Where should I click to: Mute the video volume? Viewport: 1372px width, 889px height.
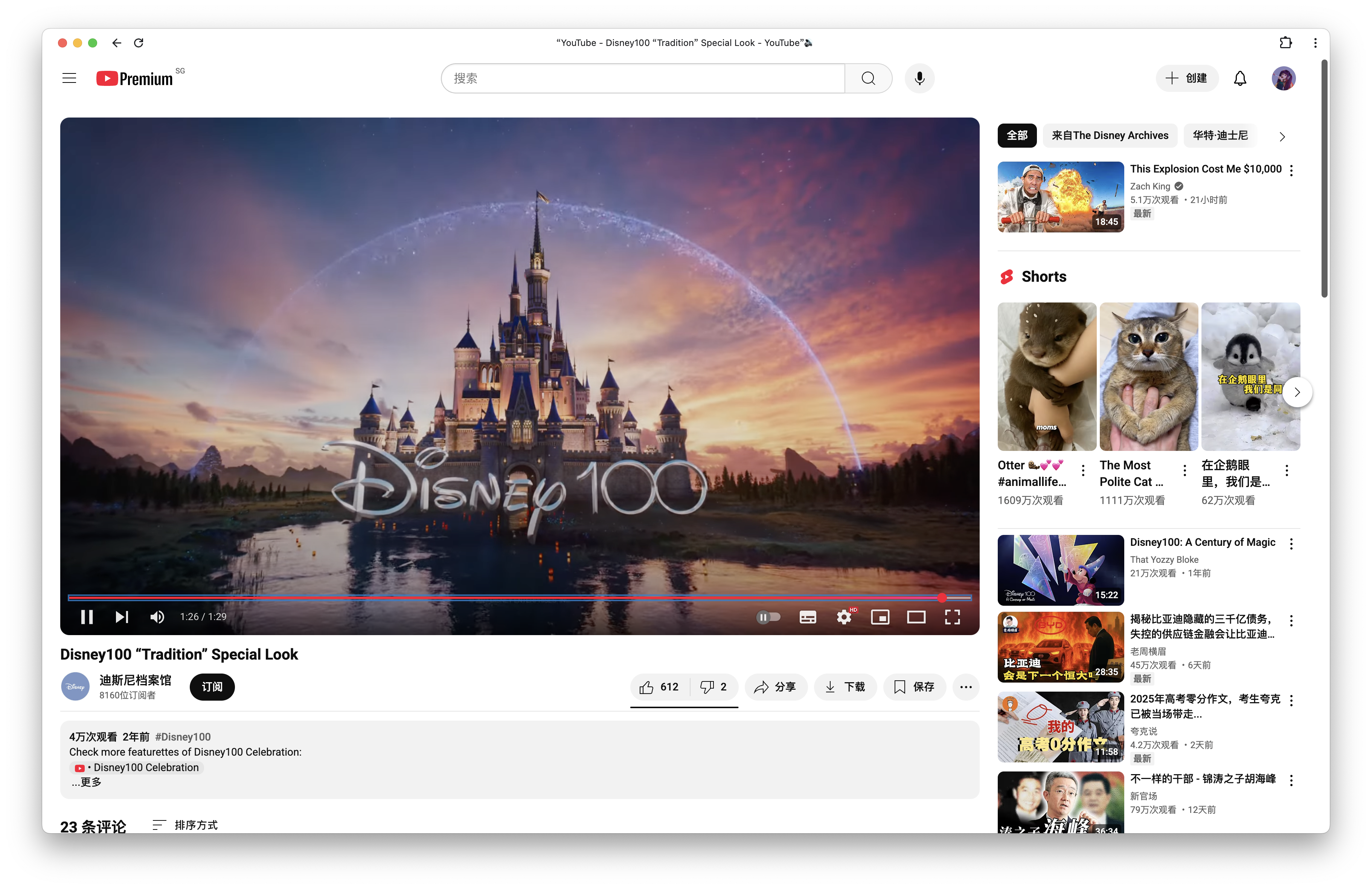(157, 617)
